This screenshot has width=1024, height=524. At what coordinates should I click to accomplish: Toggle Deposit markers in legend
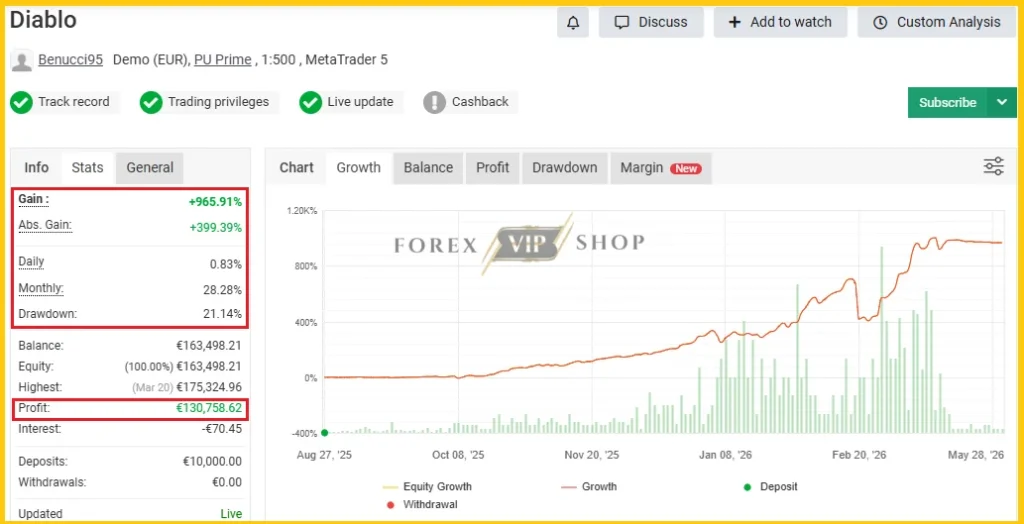pyautogui.click(x=771, y=487)
